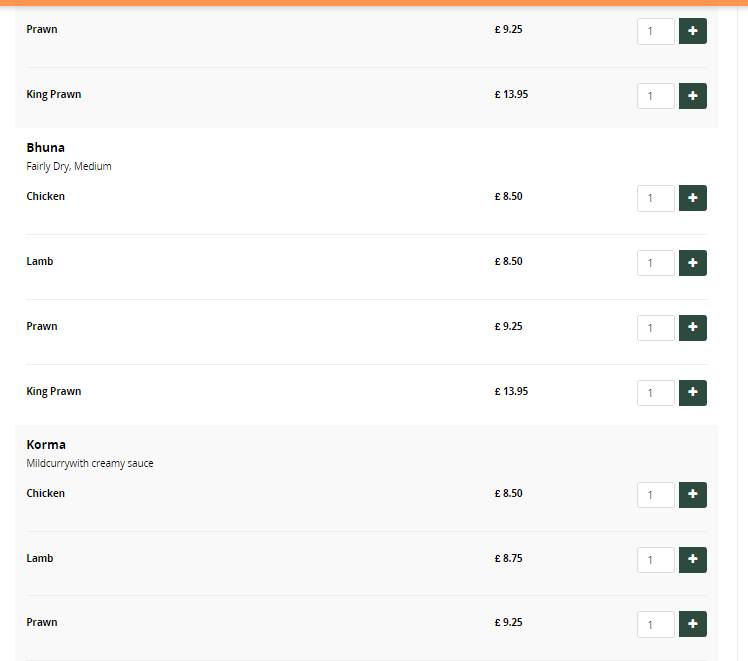Select quantity field for Bhuna Lamb
Screen dimensions: 748x661
(656, 263)
